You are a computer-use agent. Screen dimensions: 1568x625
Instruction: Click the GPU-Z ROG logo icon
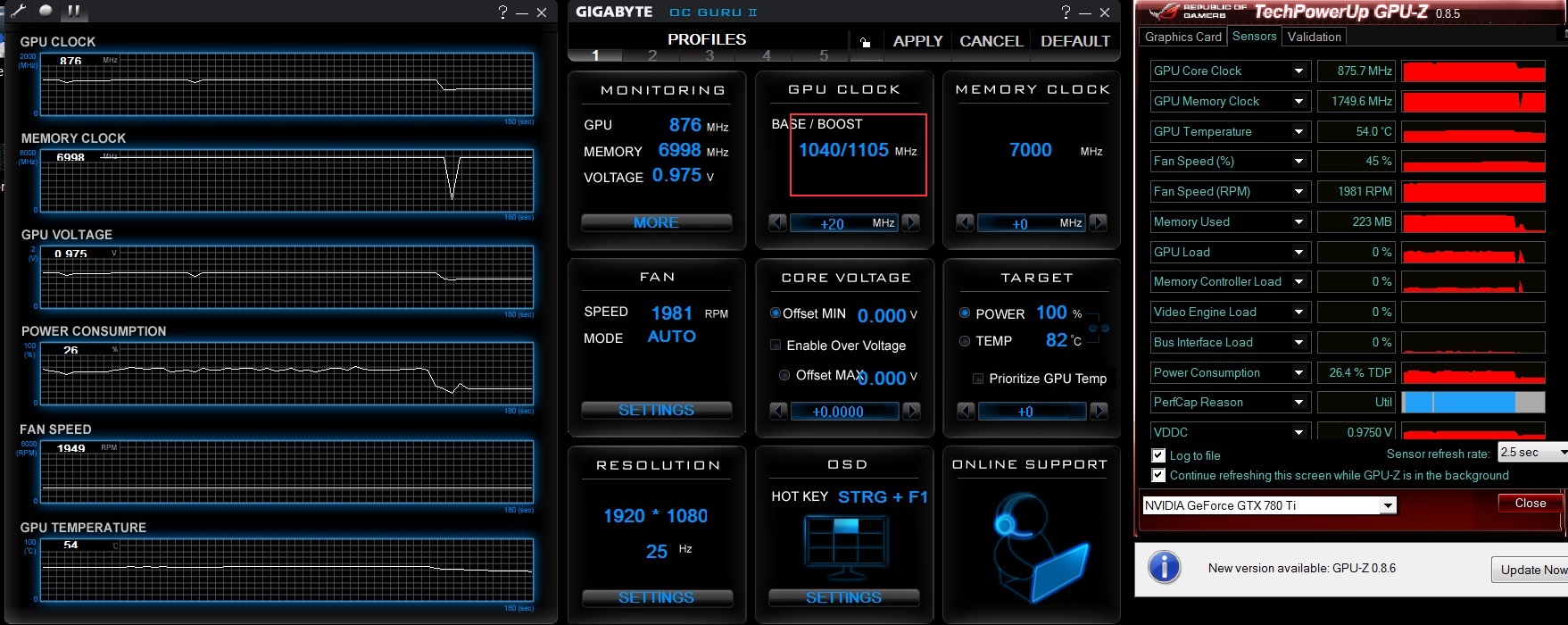coord(1163,12)
